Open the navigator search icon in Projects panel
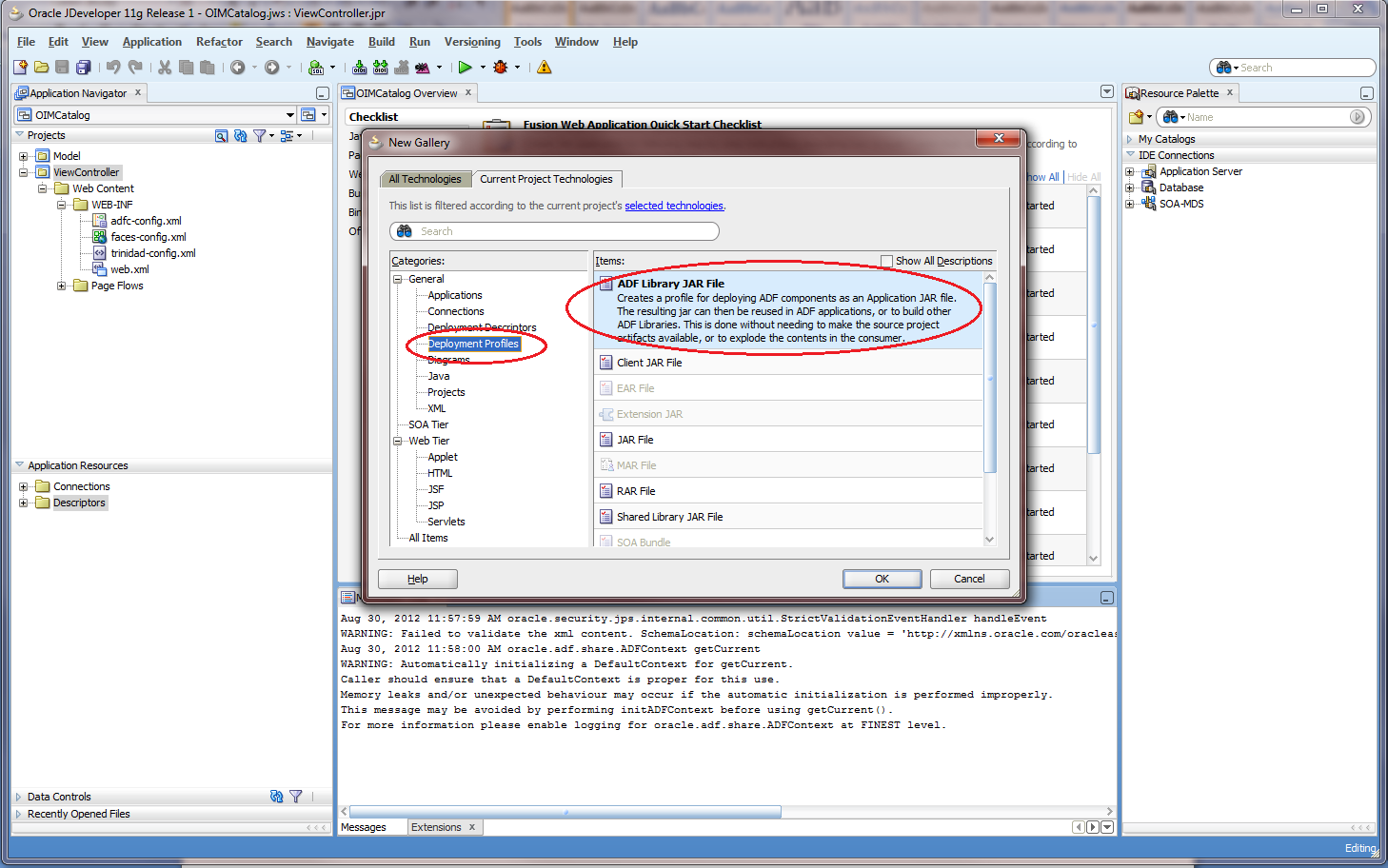This screenshot has height=868, width=1388. [221, 135]
